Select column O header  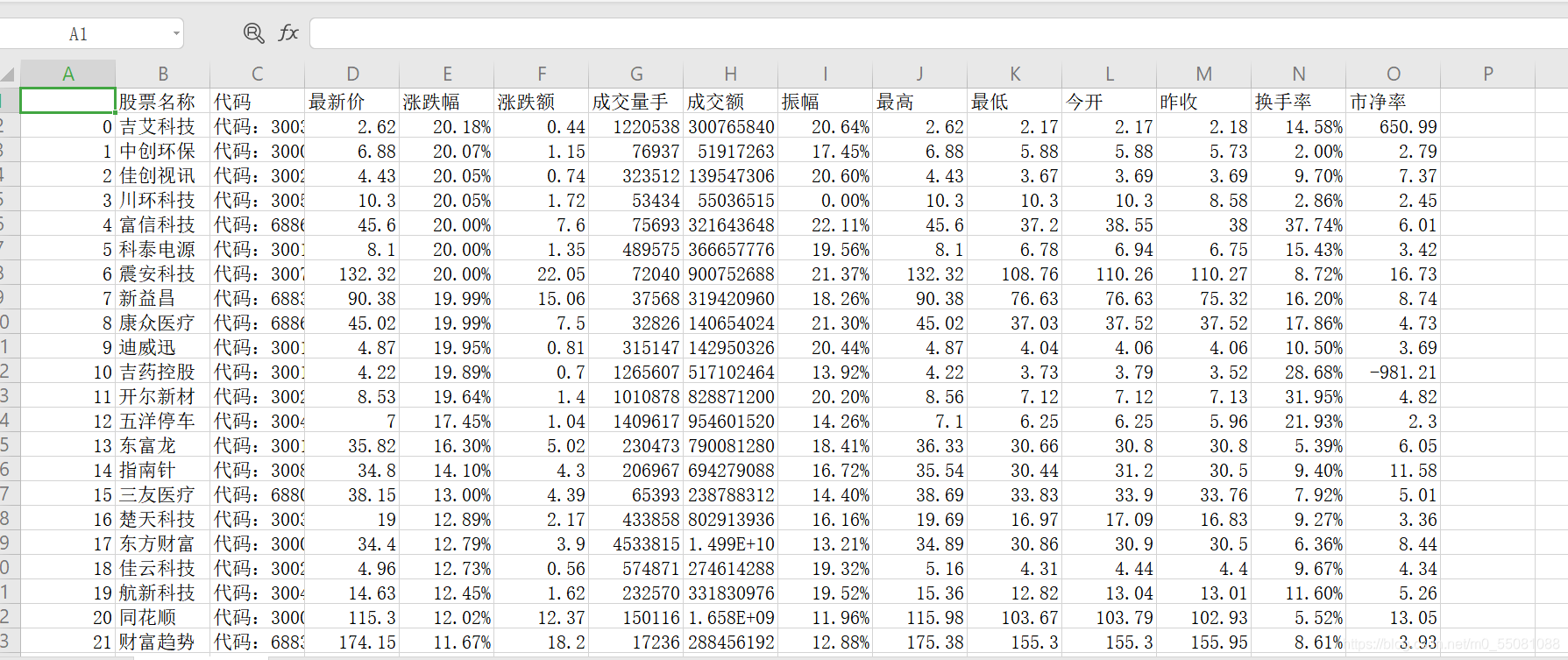click(x=1394, y=75)
